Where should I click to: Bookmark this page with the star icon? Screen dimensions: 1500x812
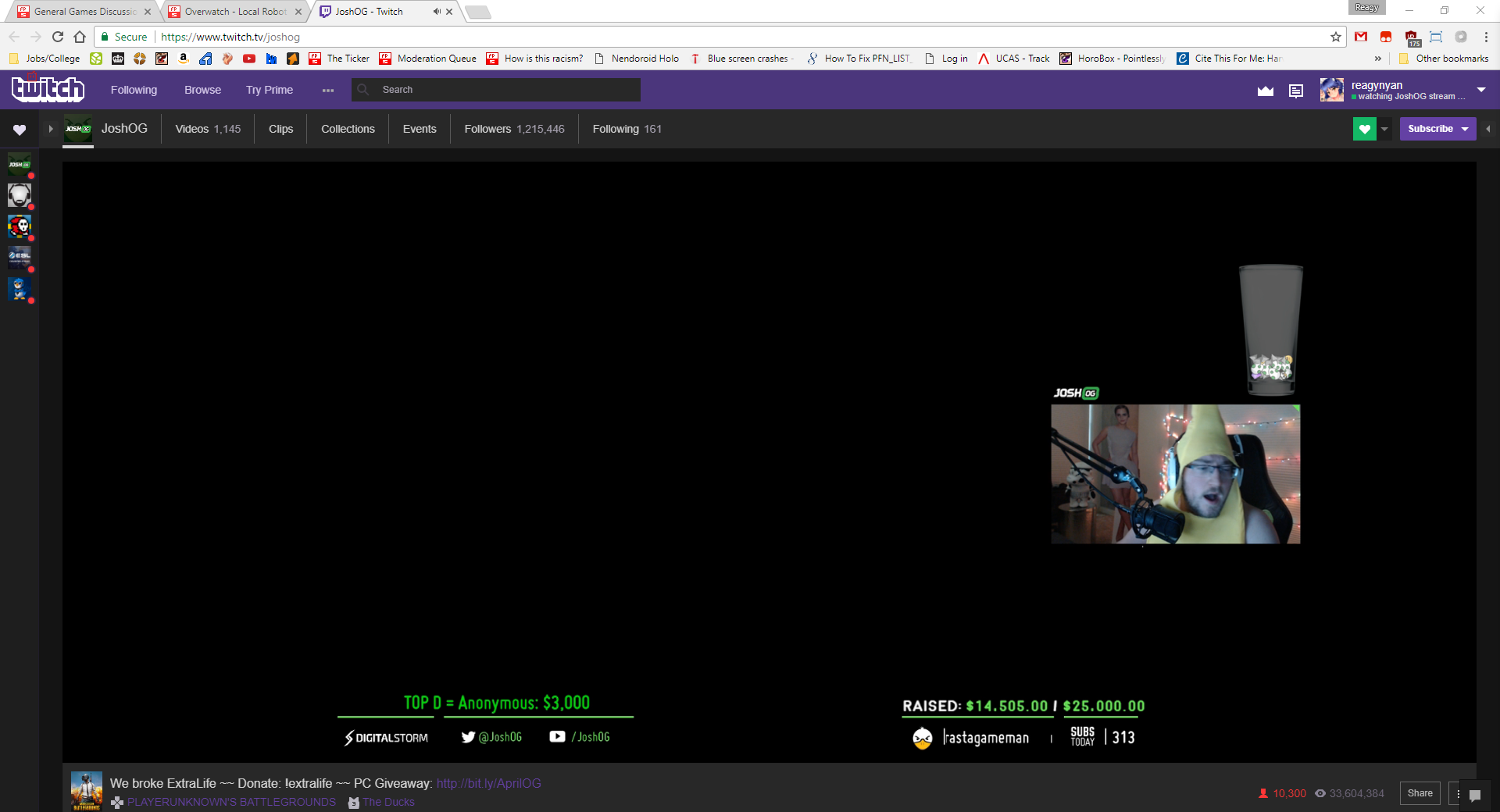tap(1336, 37)
